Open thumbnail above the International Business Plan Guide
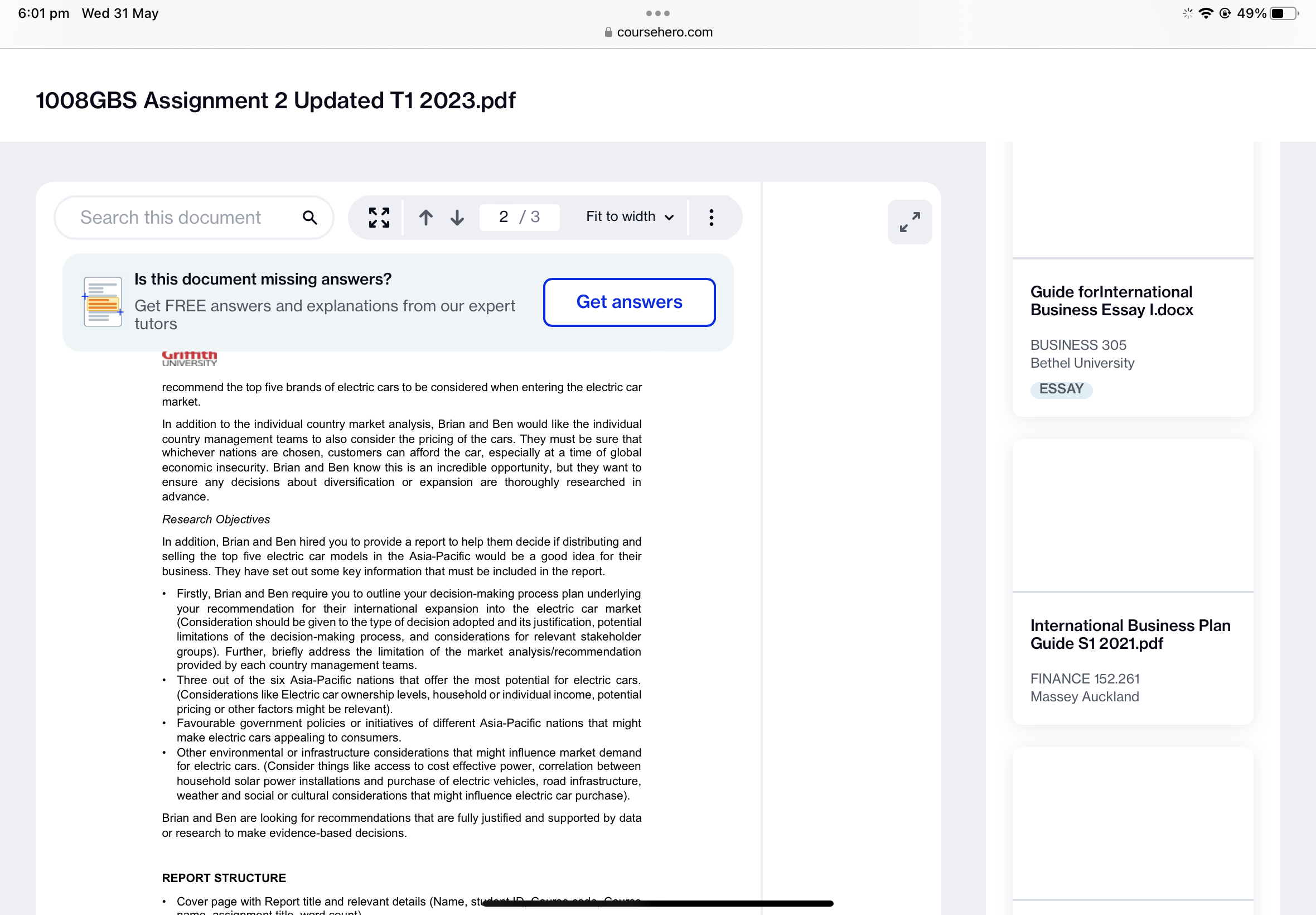Viewport: 1316px width, 915px height. (1132, 515)
